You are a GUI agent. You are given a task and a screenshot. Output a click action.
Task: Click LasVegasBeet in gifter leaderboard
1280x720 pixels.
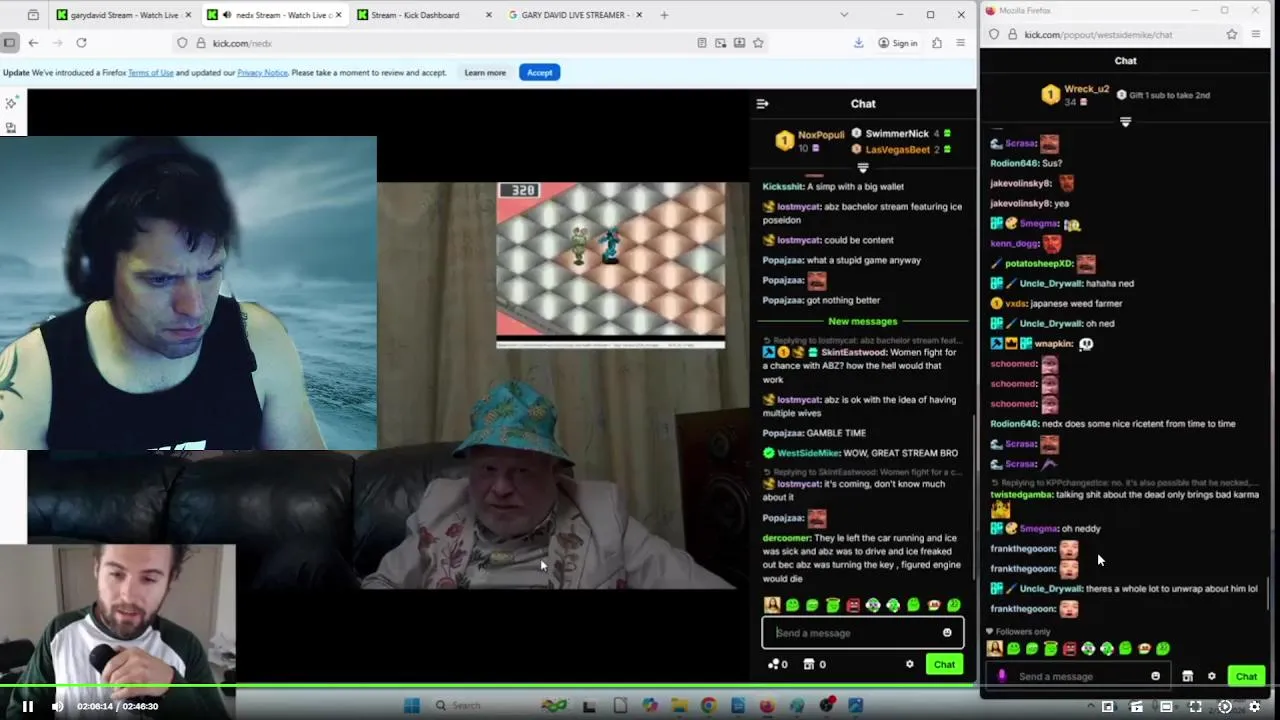tap(897, 150)
